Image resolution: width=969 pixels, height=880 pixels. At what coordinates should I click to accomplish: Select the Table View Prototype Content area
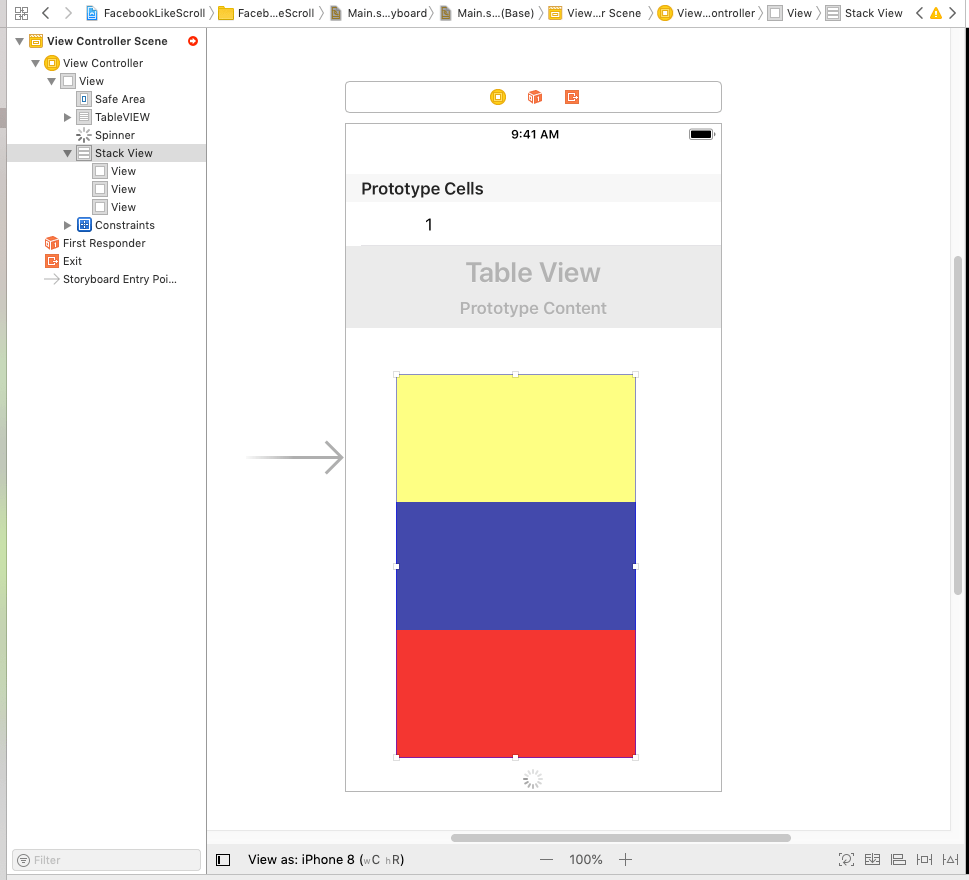click(x=533, y=287)
